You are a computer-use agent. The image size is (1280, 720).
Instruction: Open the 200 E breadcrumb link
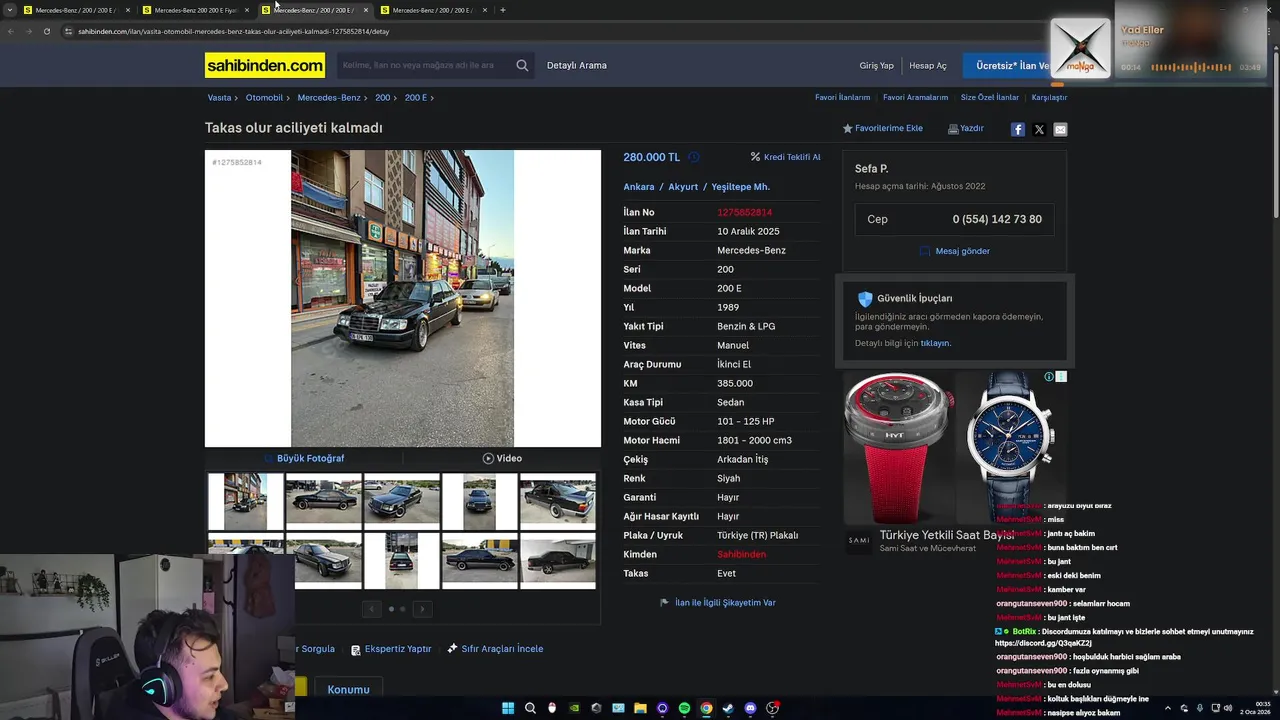pyautogui.click(x=415, y=97)
